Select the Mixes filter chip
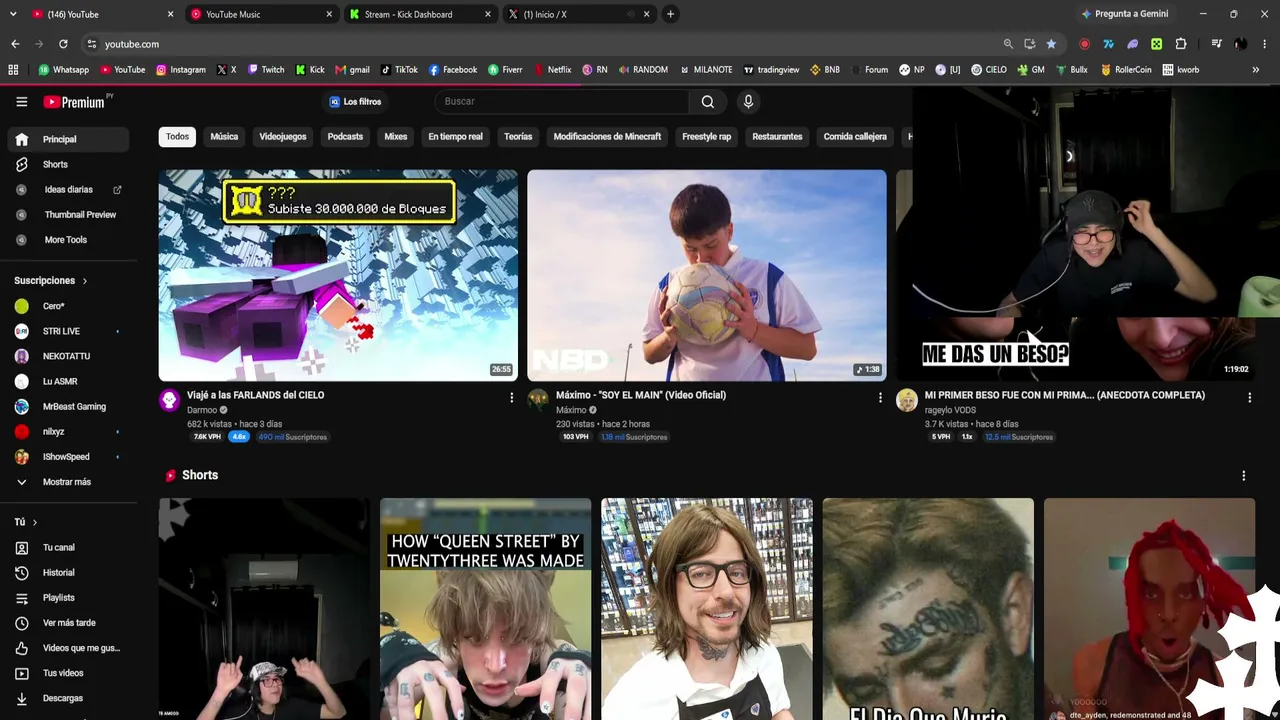 396,136
